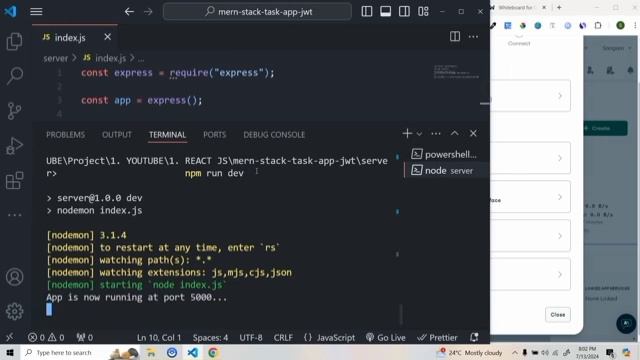The height and width of the screenshot is (360, 640).
Task: Open the Run and Debug view
Action: coord(14,146)
